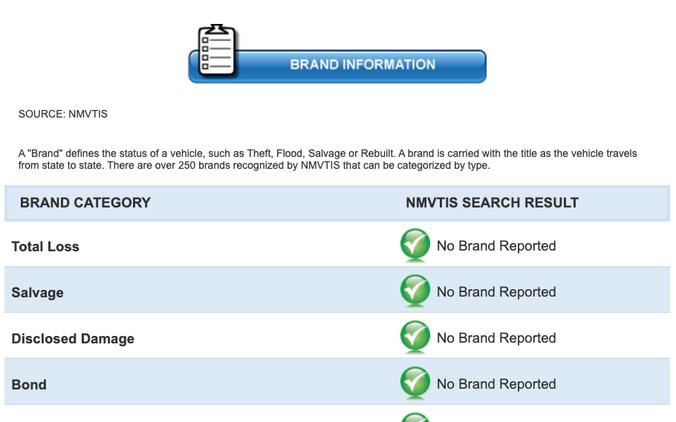Select the Disclosed Damage category label
676x422 pixels.
(73, 339)
